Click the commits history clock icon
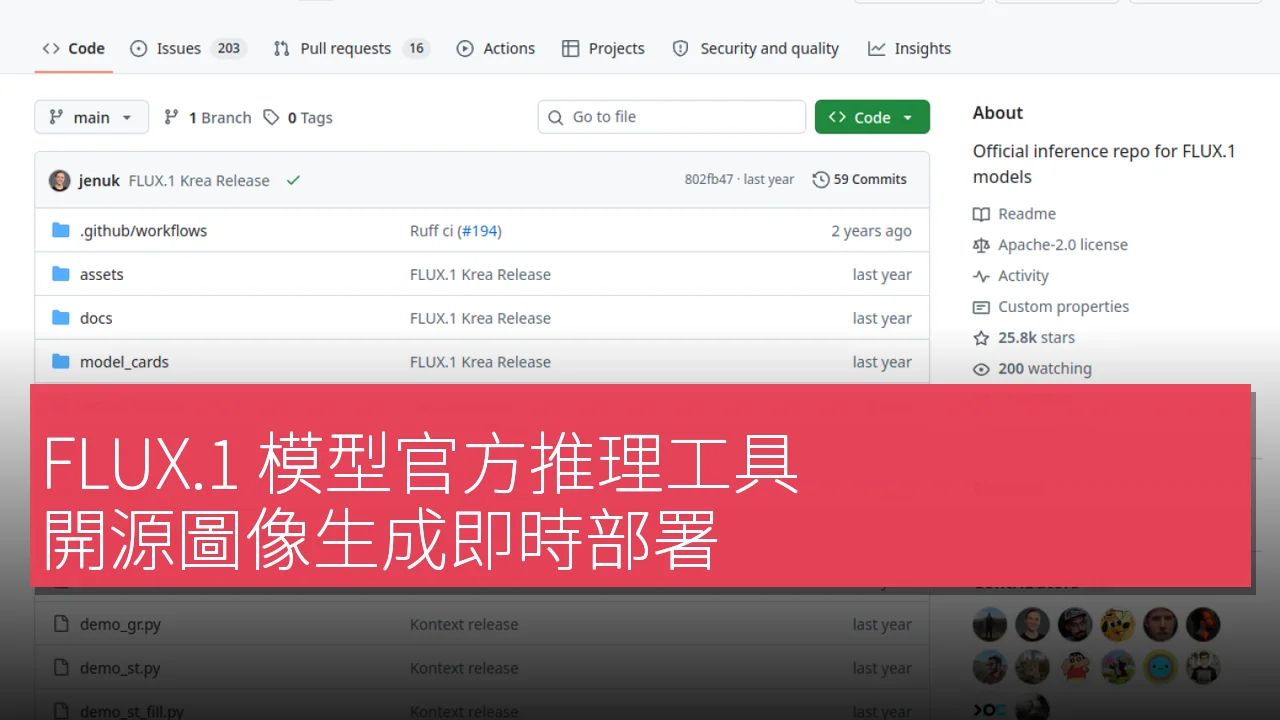 821,180
